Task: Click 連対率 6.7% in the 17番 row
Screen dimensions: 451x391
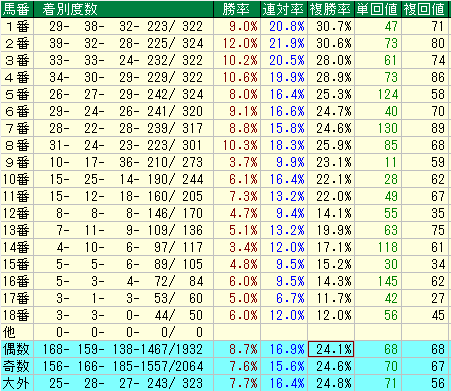Action: (x=284, y=298)
